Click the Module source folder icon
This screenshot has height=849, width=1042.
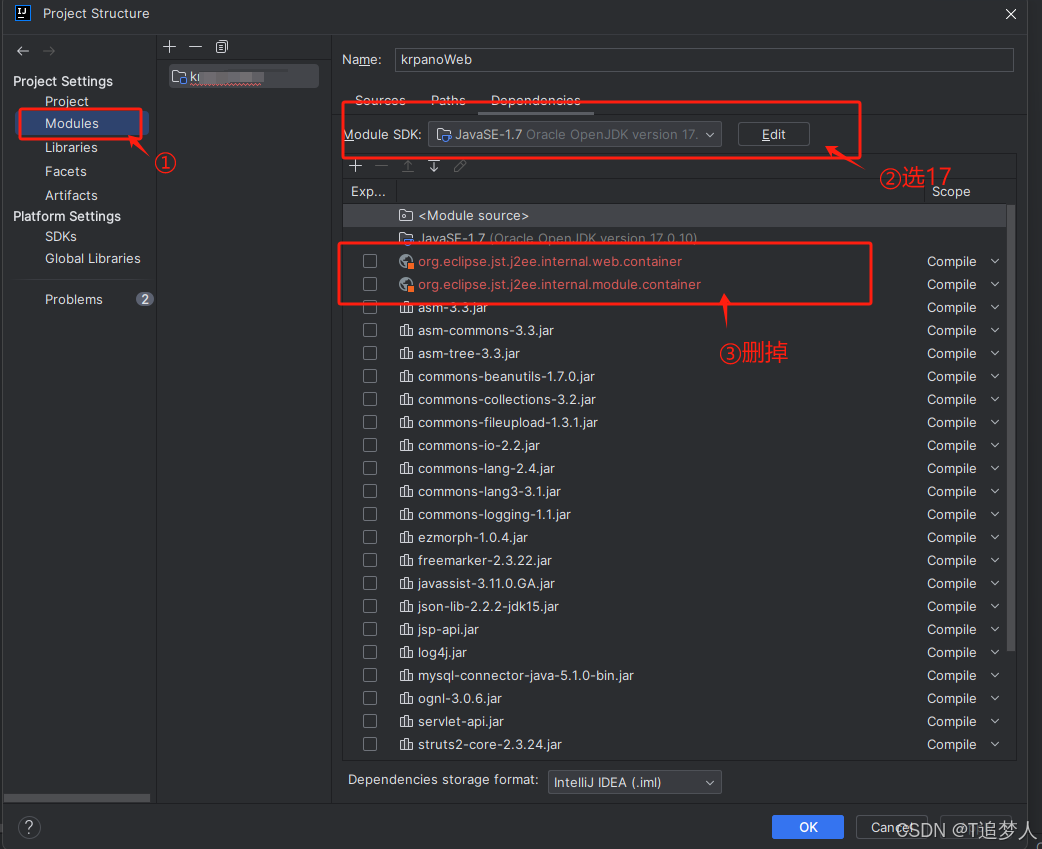405,215
